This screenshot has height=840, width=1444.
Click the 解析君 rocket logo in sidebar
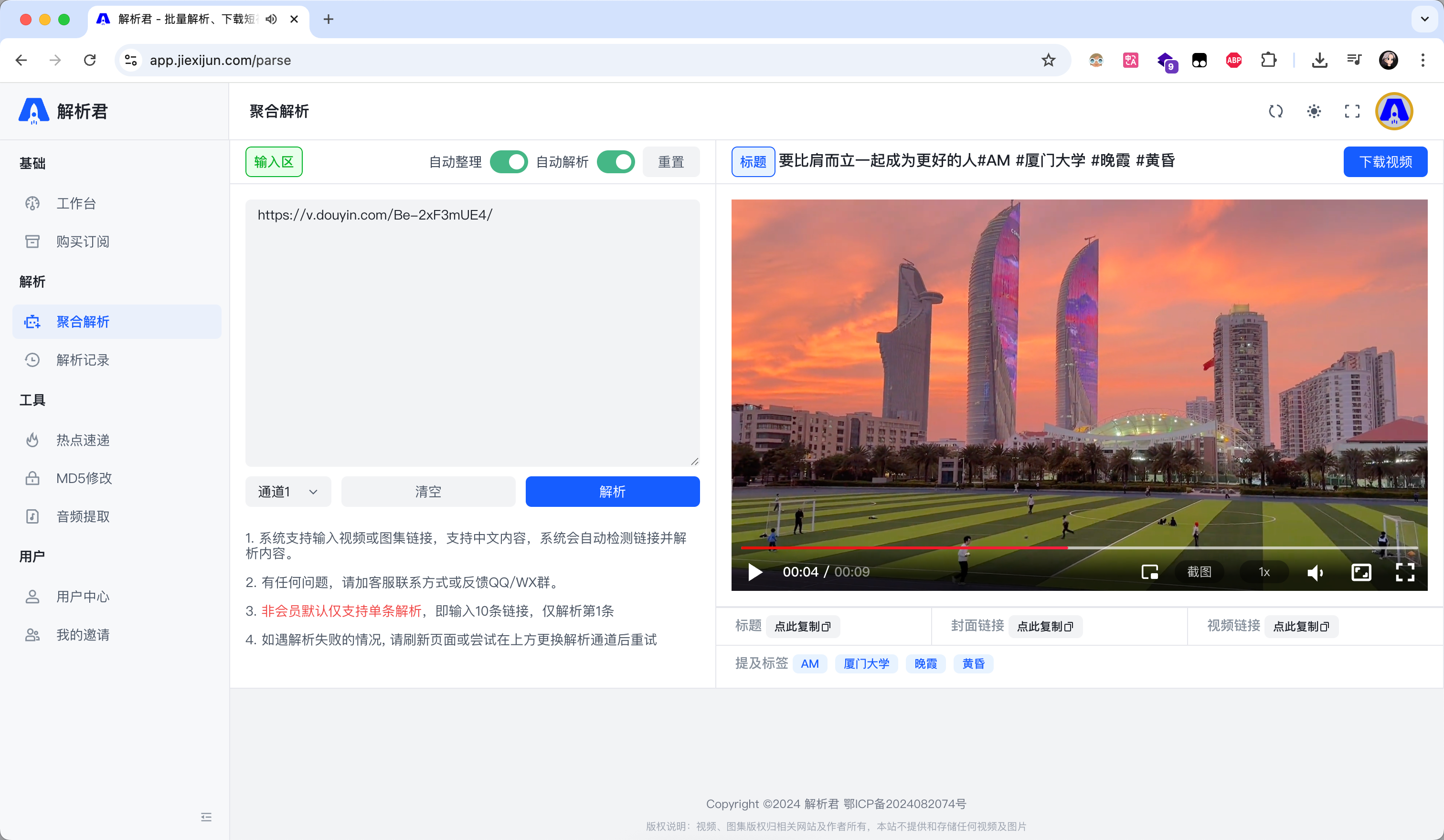pos(34,111)
